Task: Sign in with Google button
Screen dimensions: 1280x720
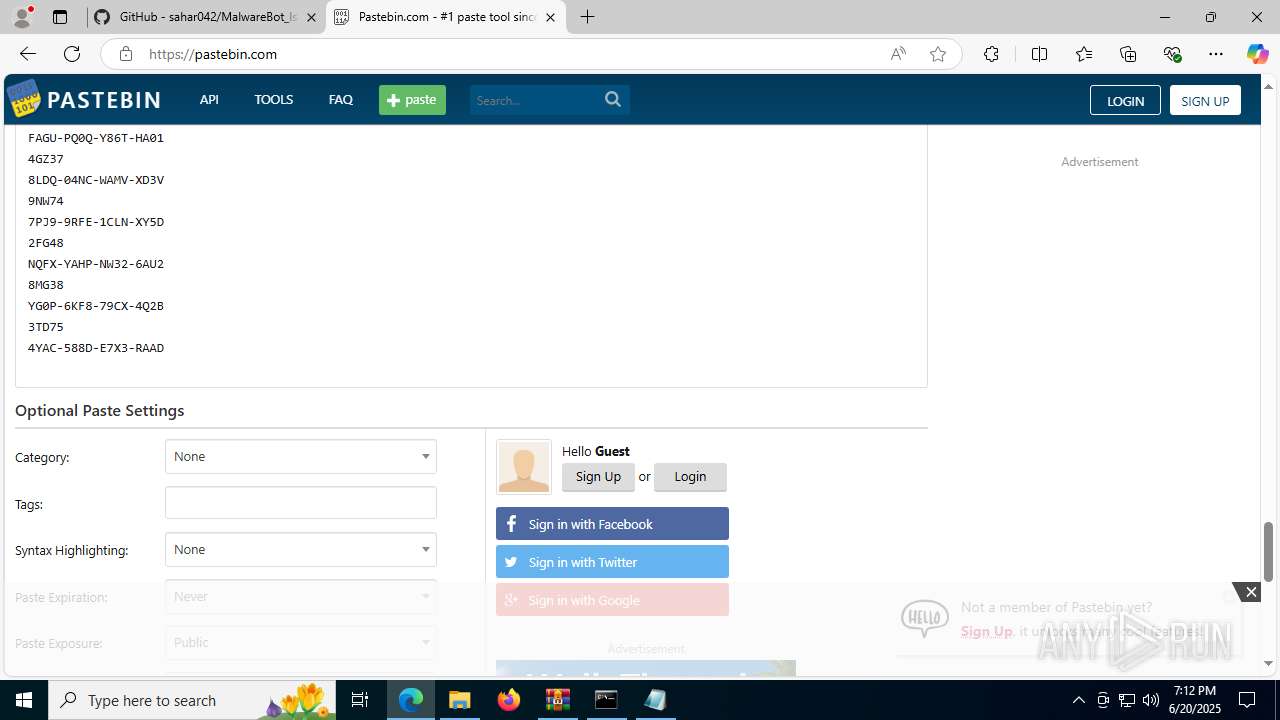Action: 612,600
